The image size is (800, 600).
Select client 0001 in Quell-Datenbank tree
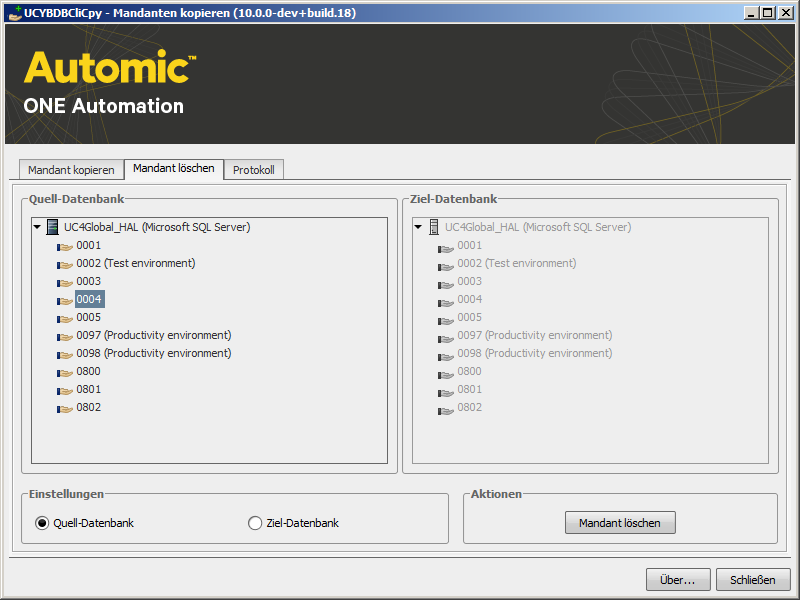point(89,245)
